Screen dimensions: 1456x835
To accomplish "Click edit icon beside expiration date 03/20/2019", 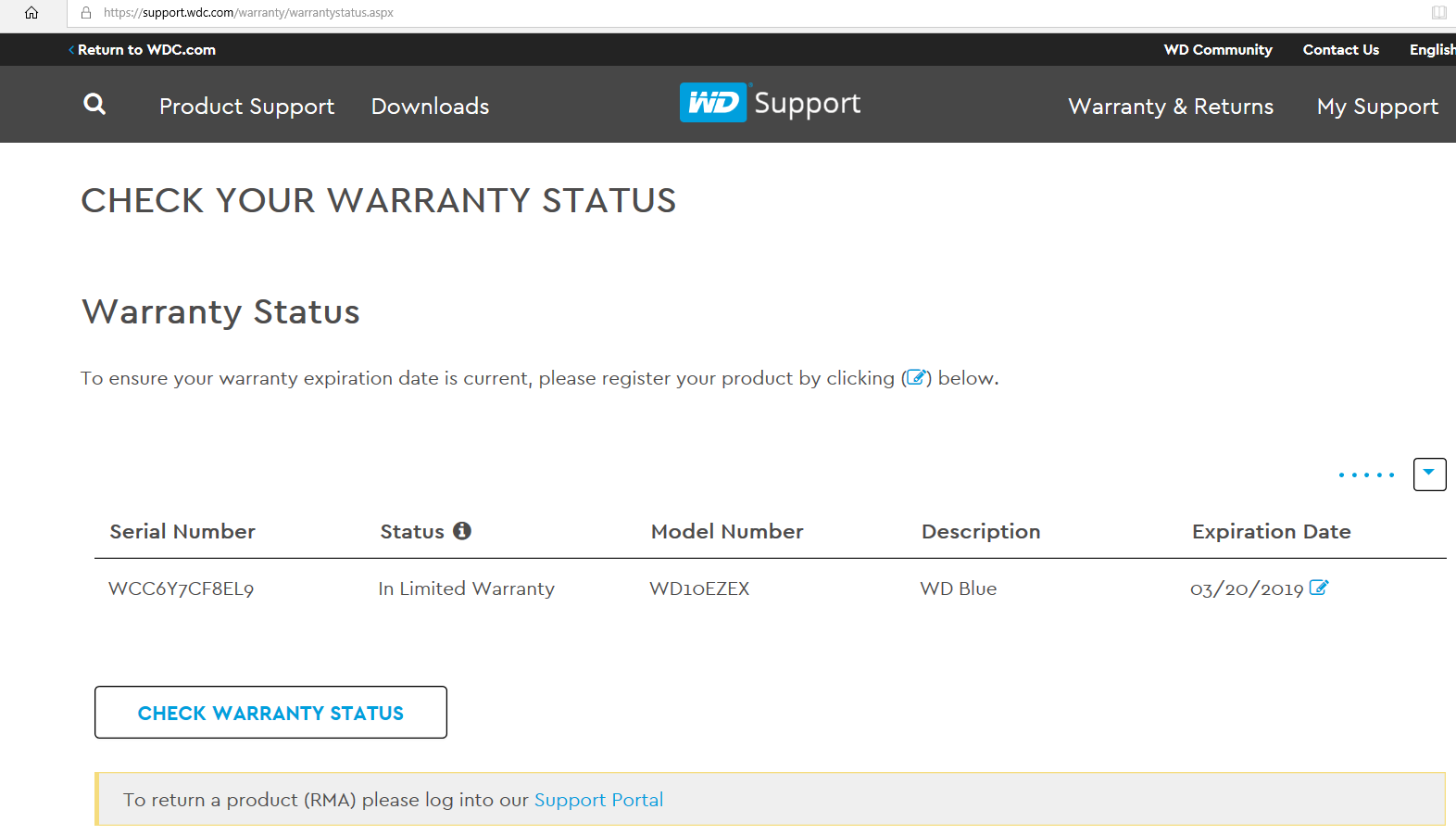I will [1319, 588].
